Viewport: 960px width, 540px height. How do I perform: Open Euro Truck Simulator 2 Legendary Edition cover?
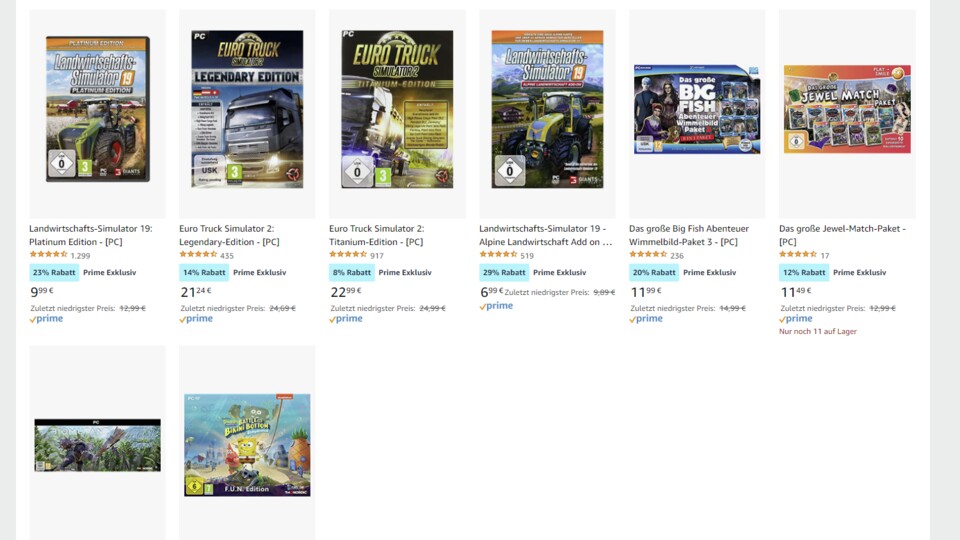(x=247, y=109)
